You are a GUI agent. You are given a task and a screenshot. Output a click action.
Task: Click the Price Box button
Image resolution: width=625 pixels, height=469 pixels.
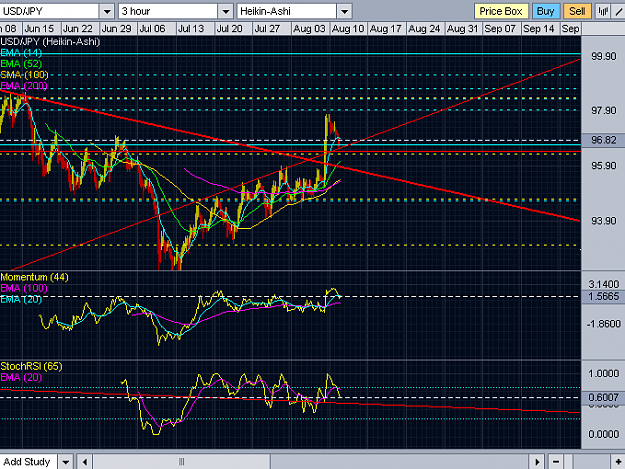point(501,11)
